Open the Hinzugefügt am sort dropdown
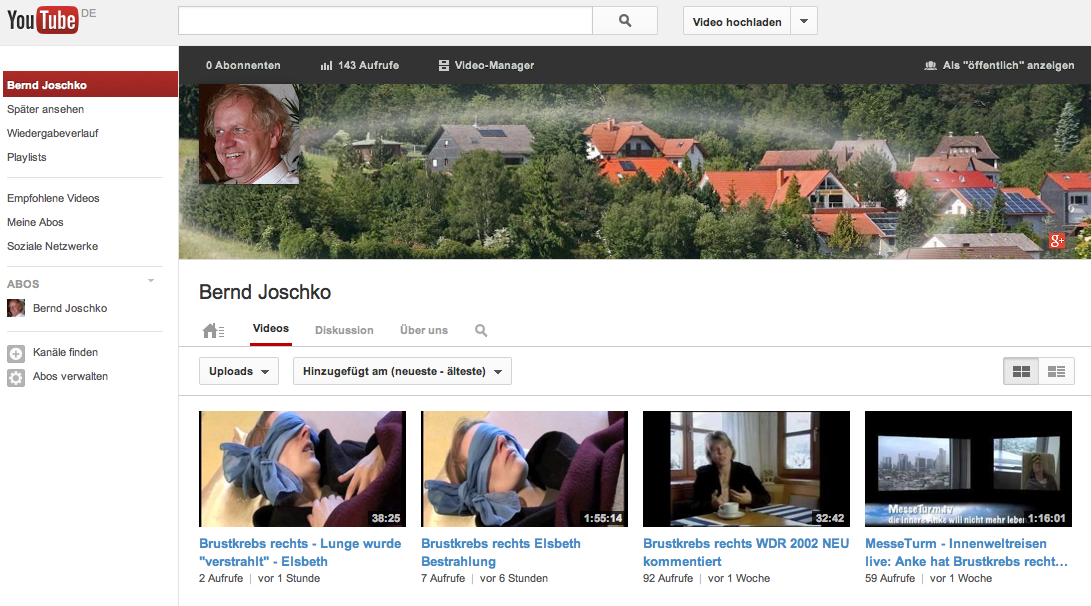This screenshot has width=1091, height=606. point(402,371)
